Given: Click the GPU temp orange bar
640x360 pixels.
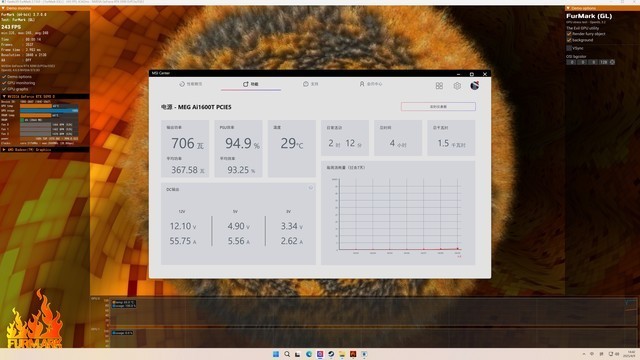Looking at the screenshot, I should coord(36,106).
